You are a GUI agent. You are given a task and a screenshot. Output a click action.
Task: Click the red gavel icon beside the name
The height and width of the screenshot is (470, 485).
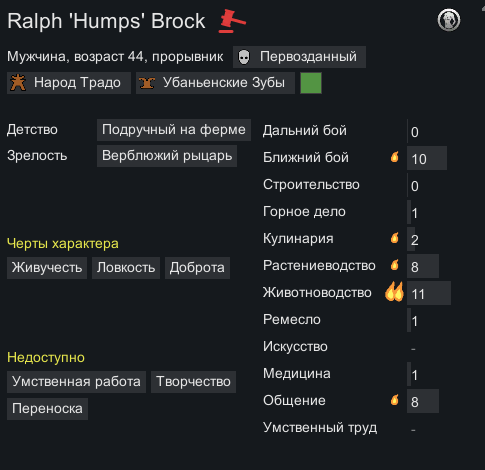[232, 21]
